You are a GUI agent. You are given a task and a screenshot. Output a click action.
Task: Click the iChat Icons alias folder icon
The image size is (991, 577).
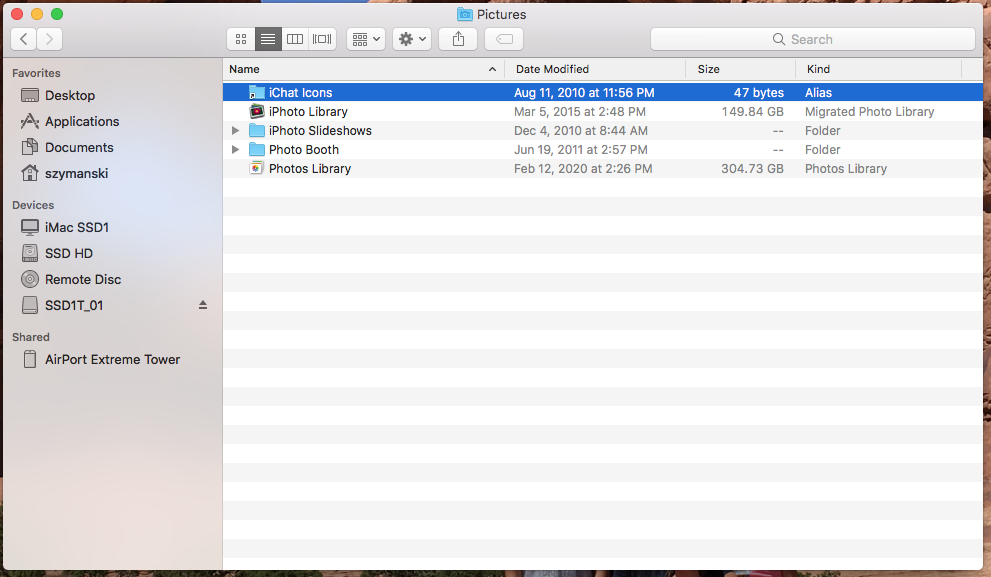point(257,92)
